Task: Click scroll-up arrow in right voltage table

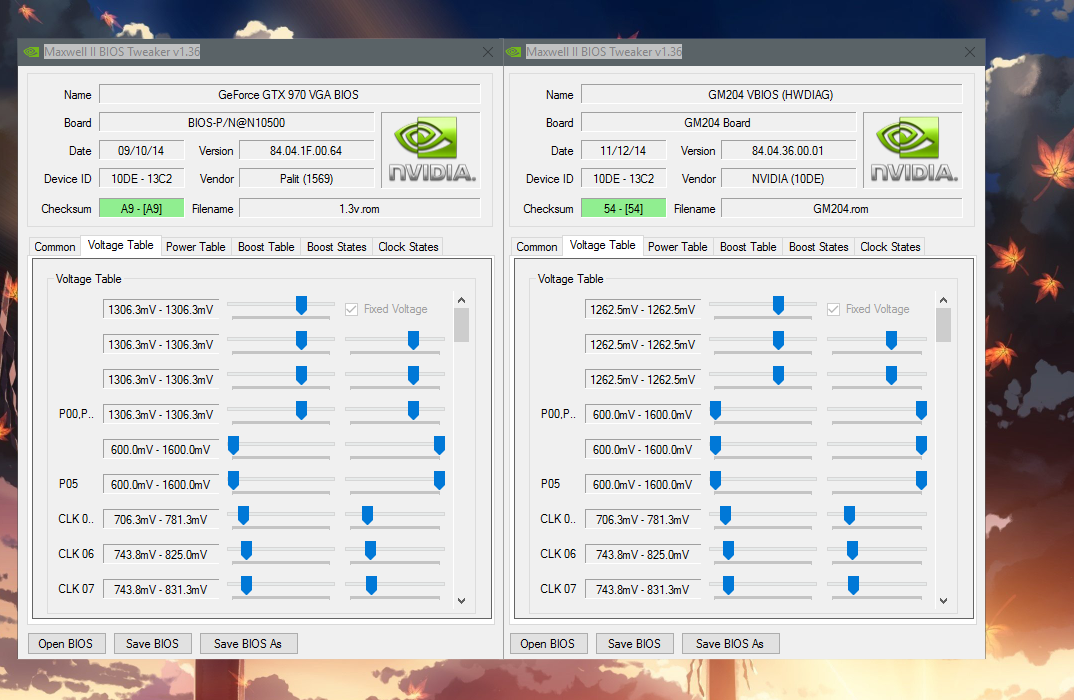Action: 944,300
